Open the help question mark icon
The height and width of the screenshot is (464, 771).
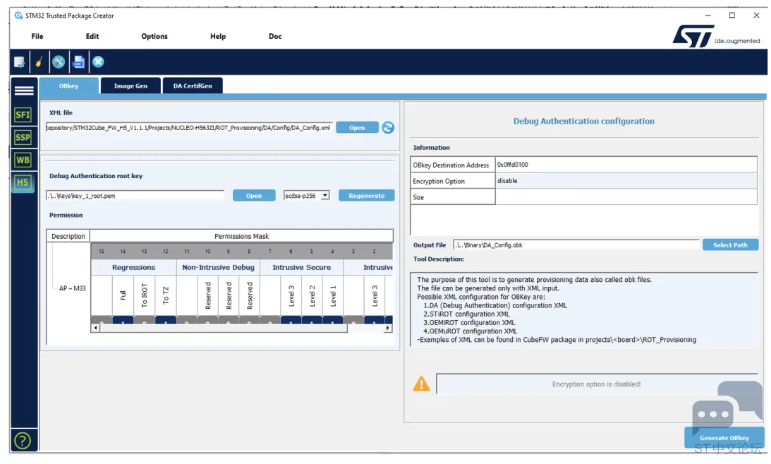click(23, 441)
